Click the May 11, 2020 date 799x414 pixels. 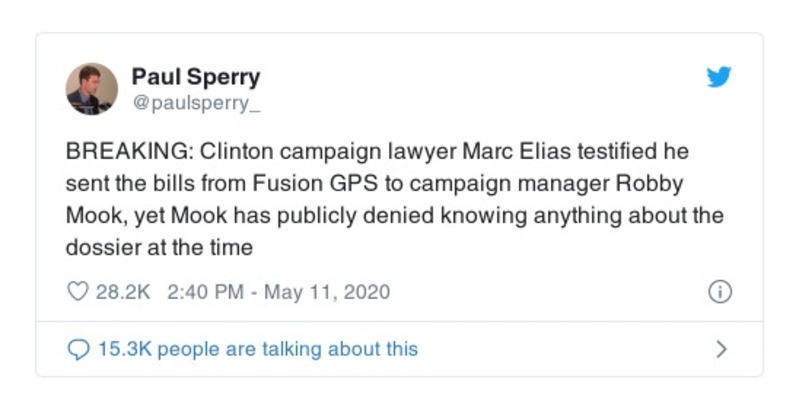(x=326, y=292)
